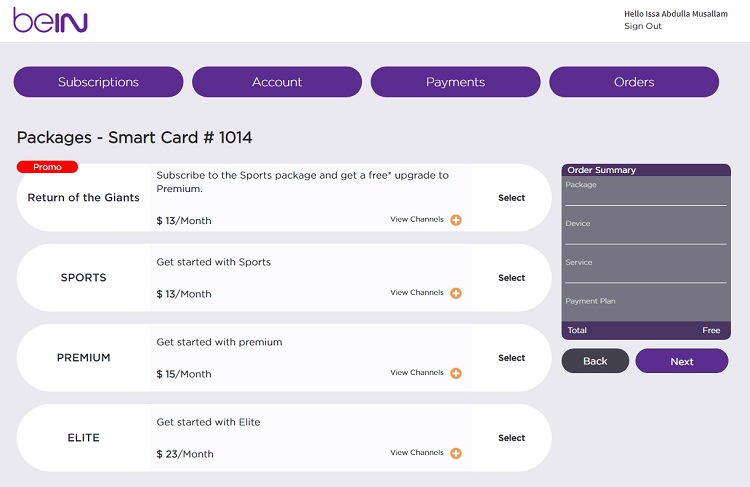The height and width of the screenshot is (487, 750).
Task: Select the PREMIUM package
Action: tap(511, 357)
